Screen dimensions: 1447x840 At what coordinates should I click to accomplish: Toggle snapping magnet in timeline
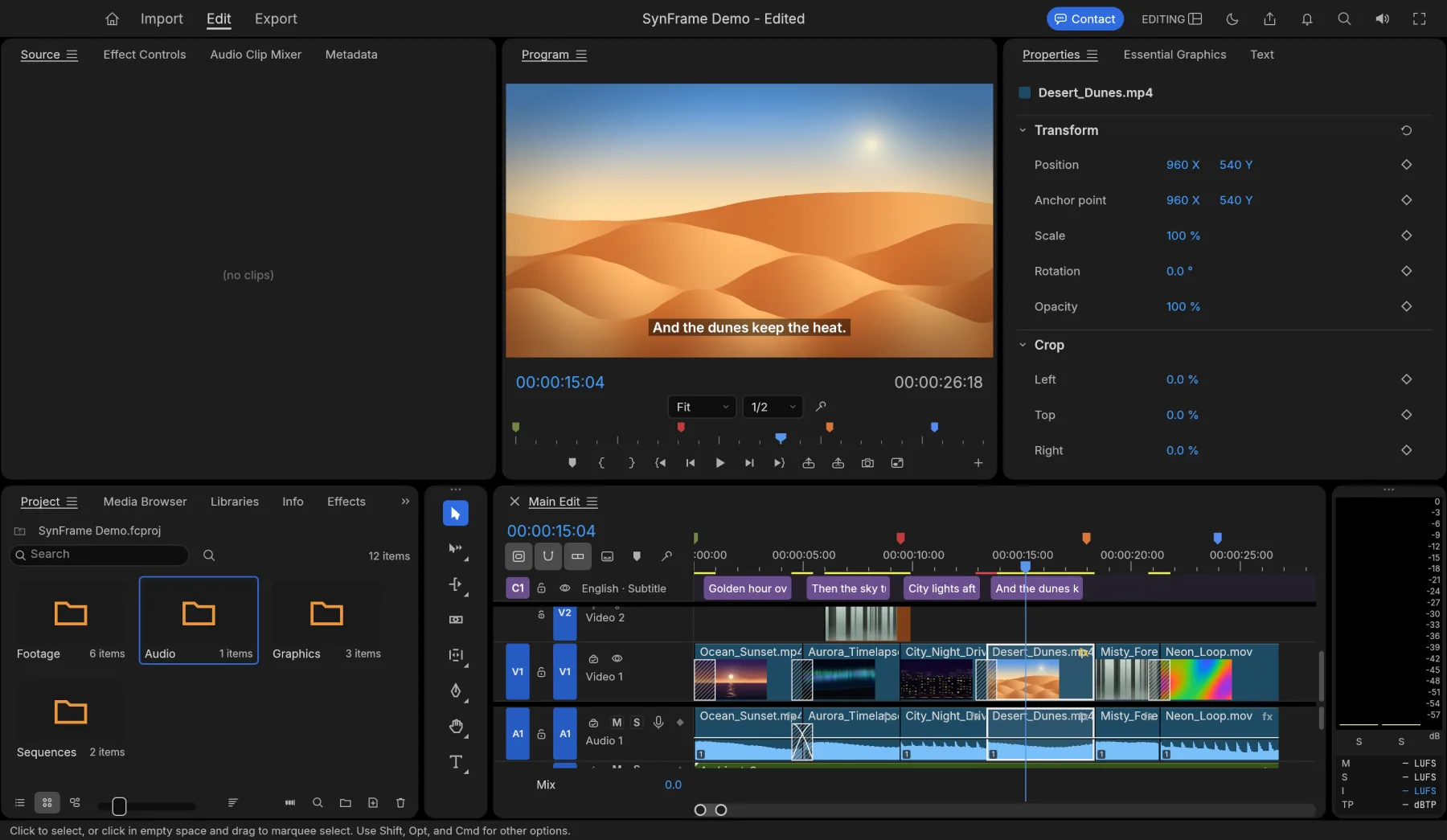[x=548, y=555]
